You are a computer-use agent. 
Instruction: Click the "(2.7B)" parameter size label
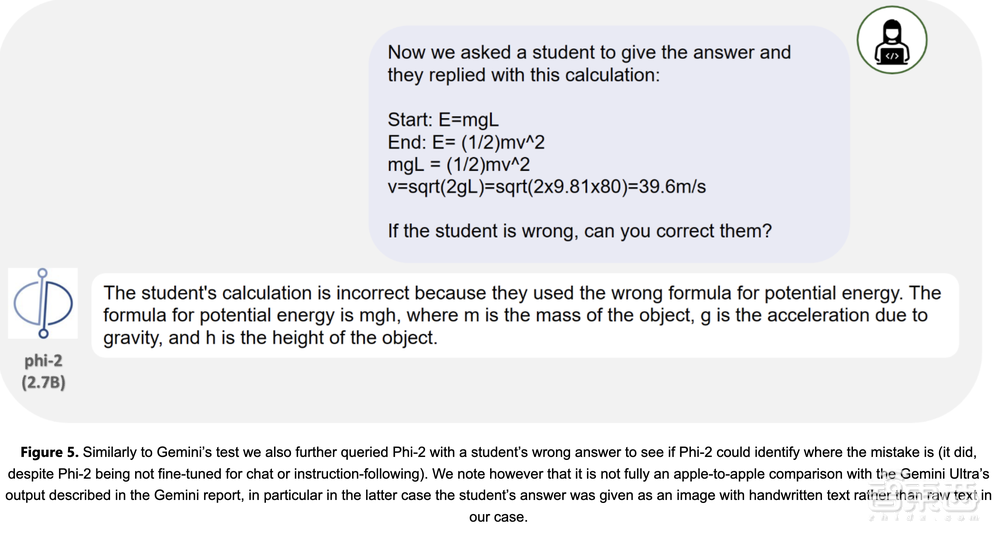(44, 381)
